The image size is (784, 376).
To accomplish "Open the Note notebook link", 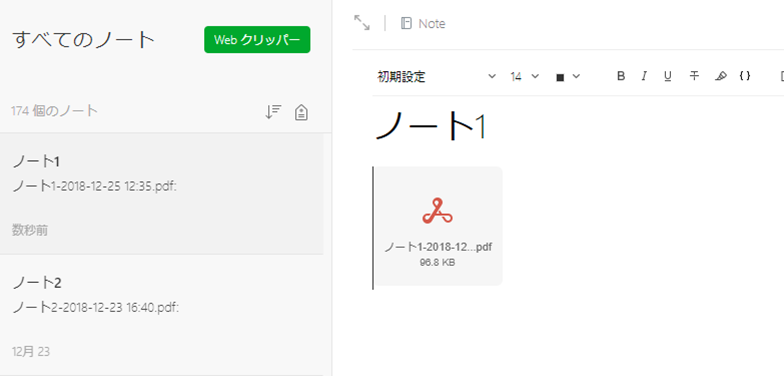I will pos(432,24).
